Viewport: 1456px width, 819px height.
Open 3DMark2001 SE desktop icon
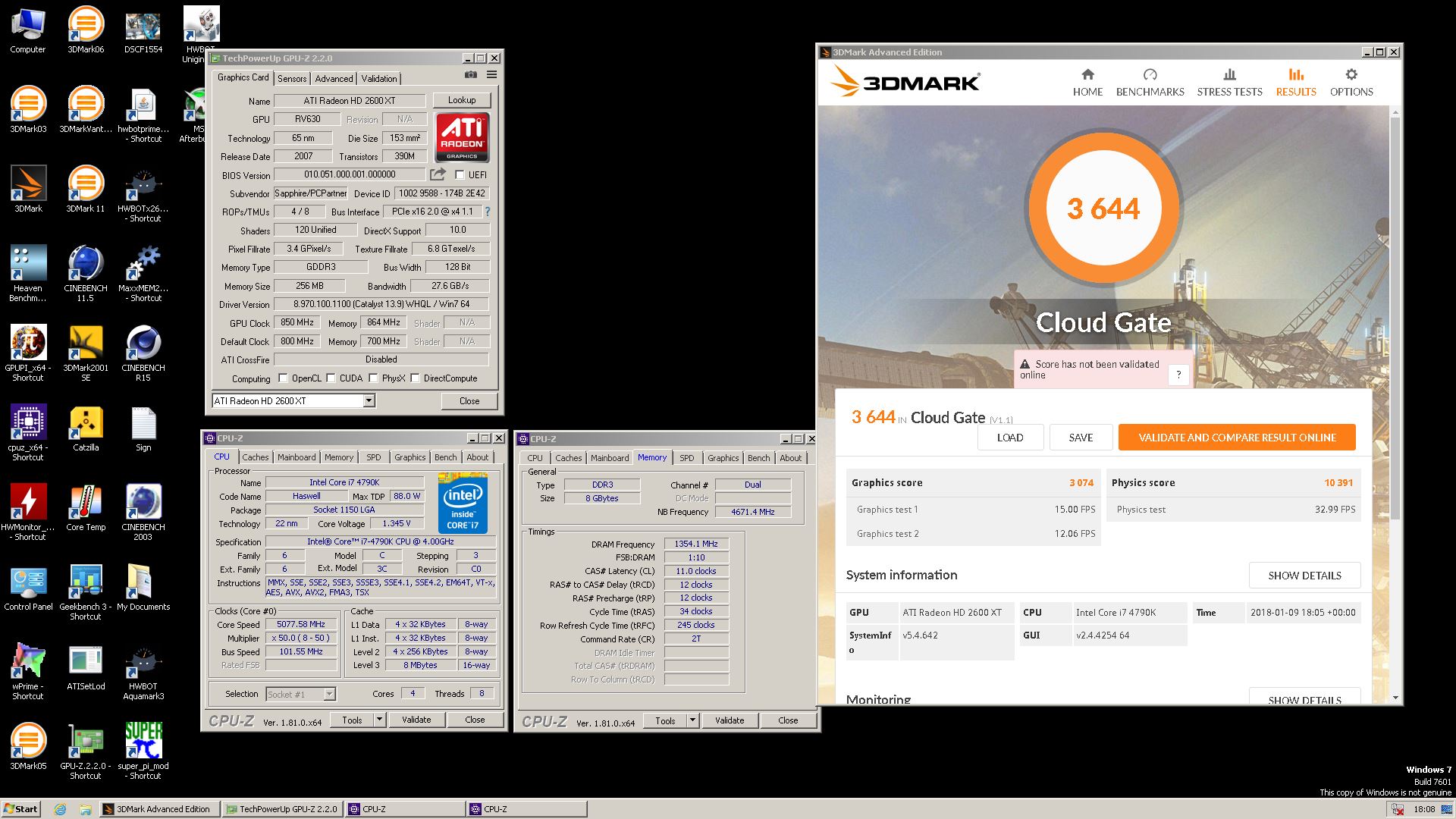click(86, 354)
